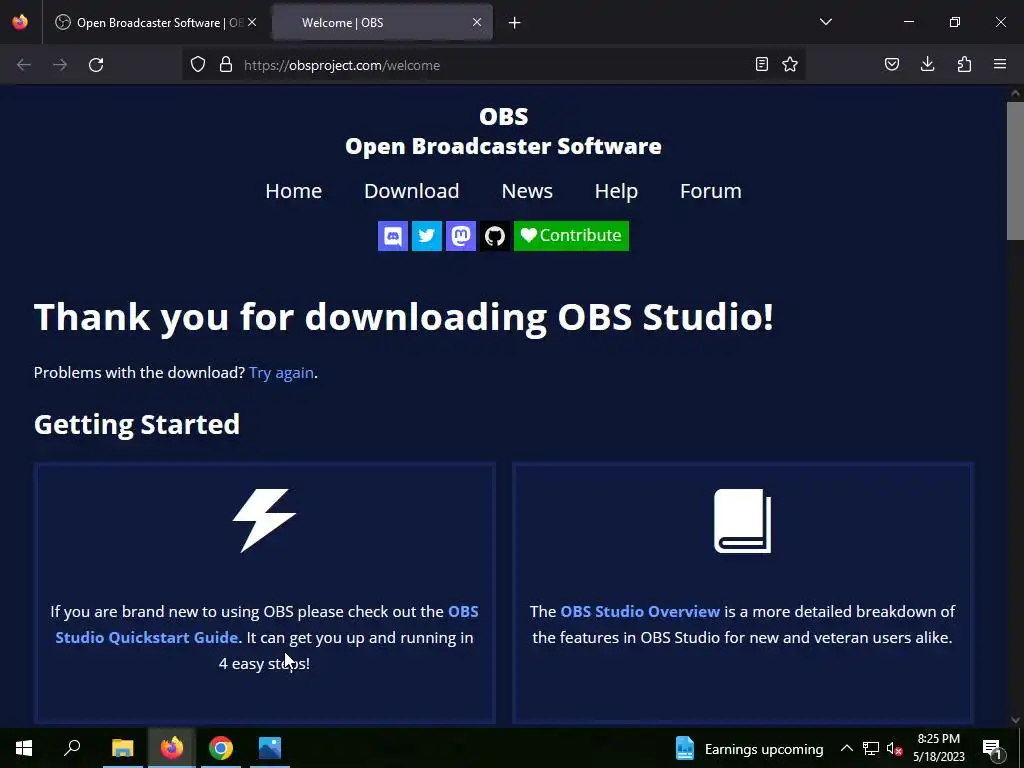
Task: Toggle reader view icon
Action: point(761,64)
